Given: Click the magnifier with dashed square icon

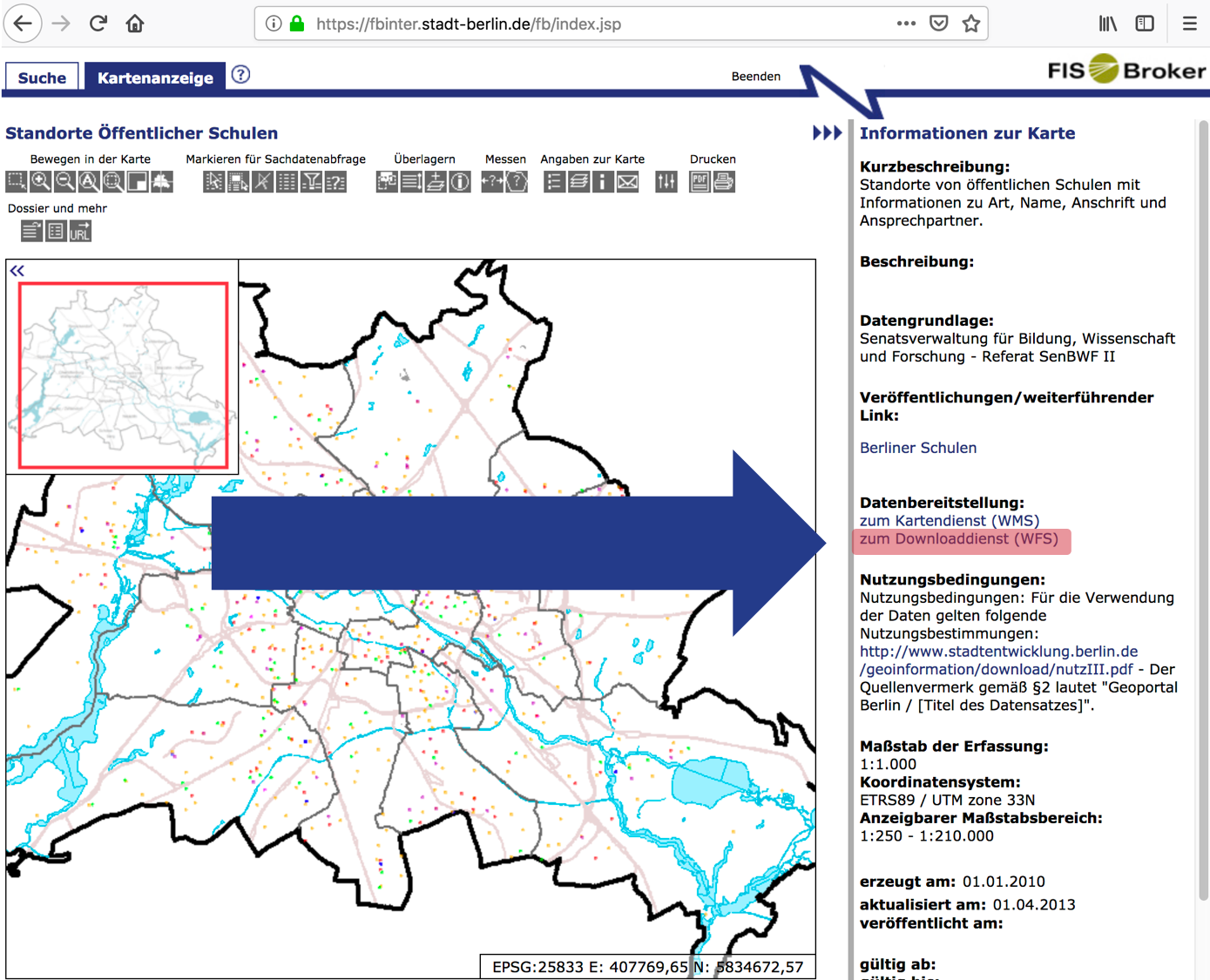Looking at the screenshot, I should pyautogui.click(x=113, y=181).
